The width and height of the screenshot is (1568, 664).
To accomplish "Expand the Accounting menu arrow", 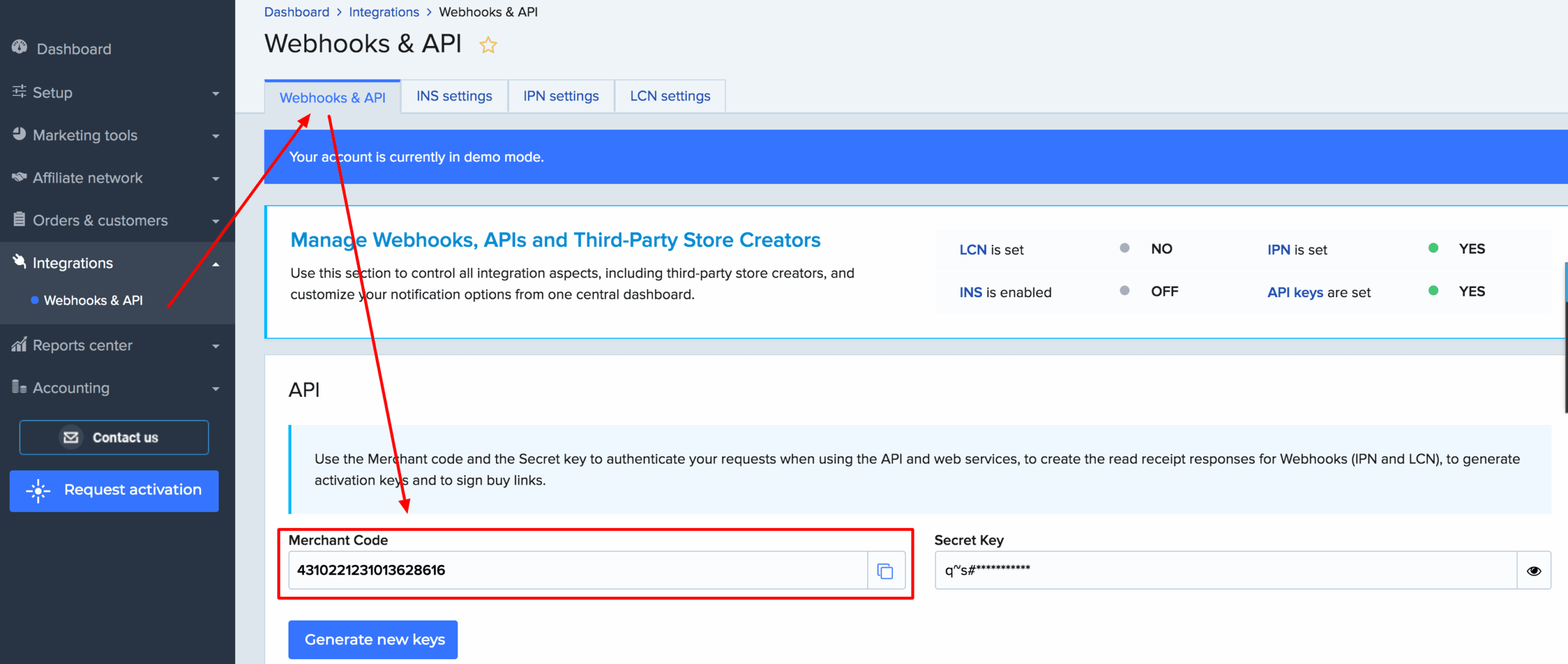I will coord(216,389).
